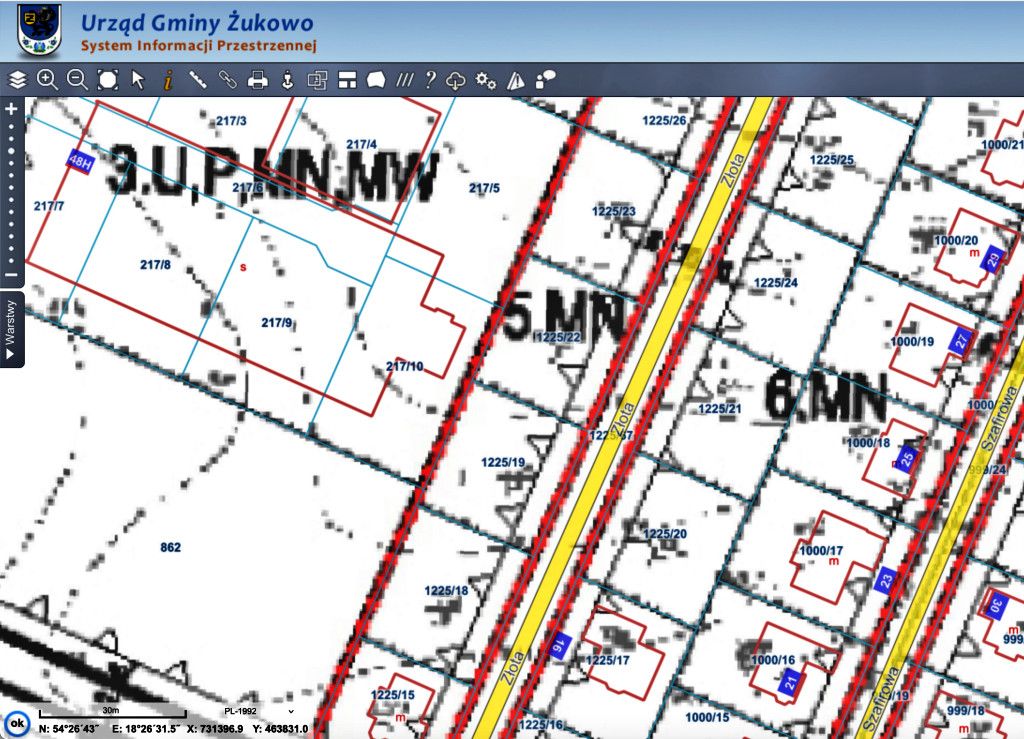The width and height of the screenshot is (1024, 739).
Task: Activate the arrow pointer selection tool
Action: [138, 80]
